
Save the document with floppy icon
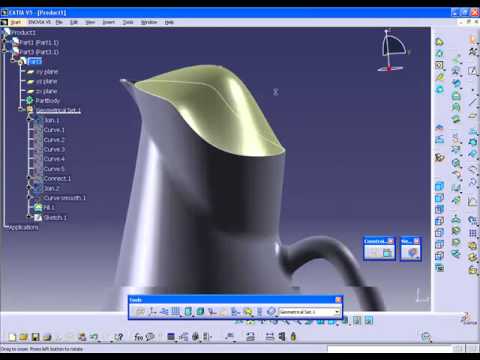[x=35, y=337]
